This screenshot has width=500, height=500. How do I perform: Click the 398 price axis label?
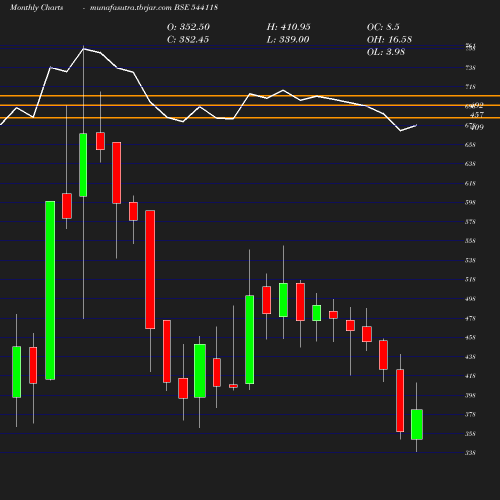[470, 395]
